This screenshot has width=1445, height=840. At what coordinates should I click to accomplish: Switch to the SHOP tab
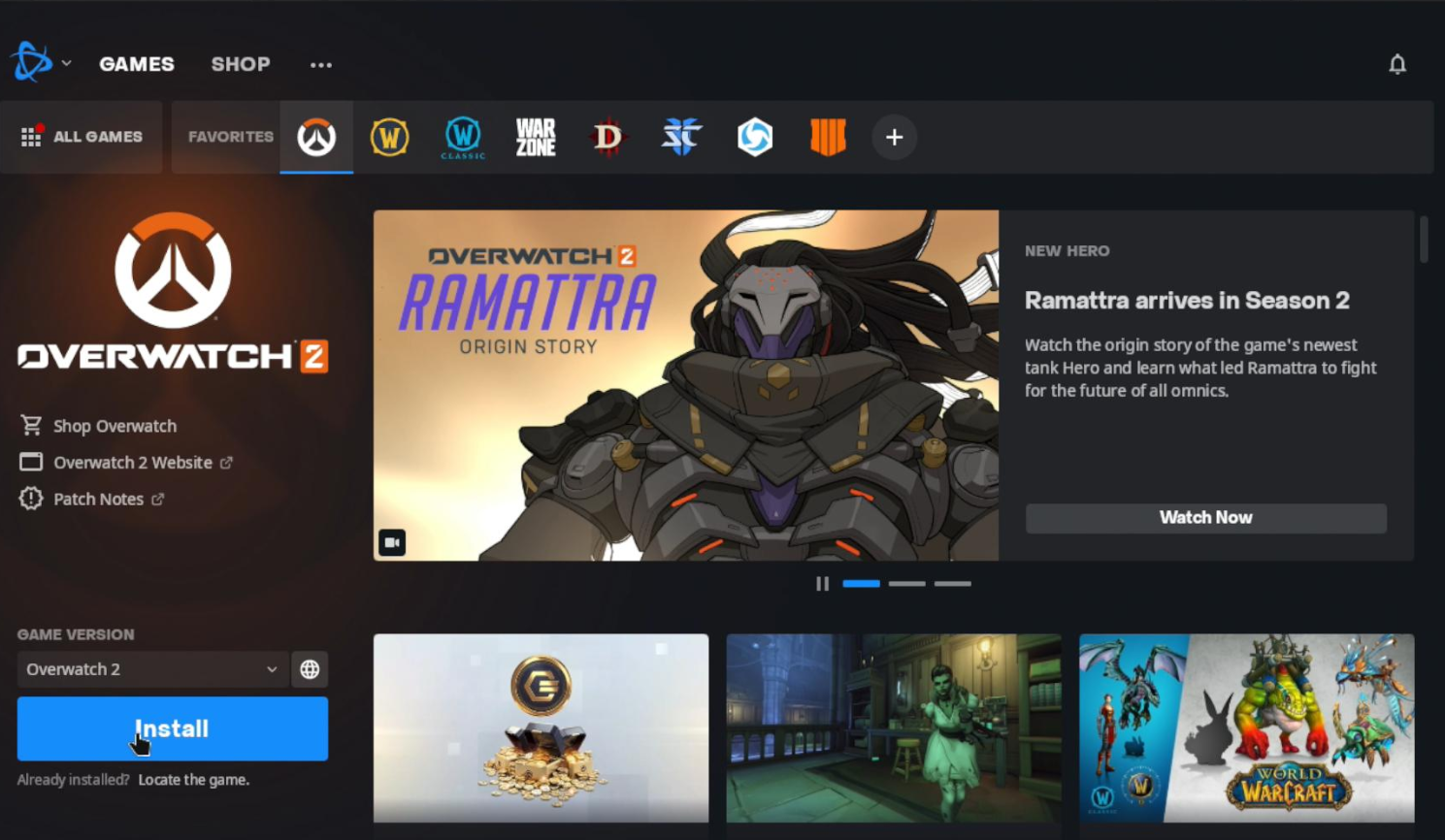coord(241,64)
